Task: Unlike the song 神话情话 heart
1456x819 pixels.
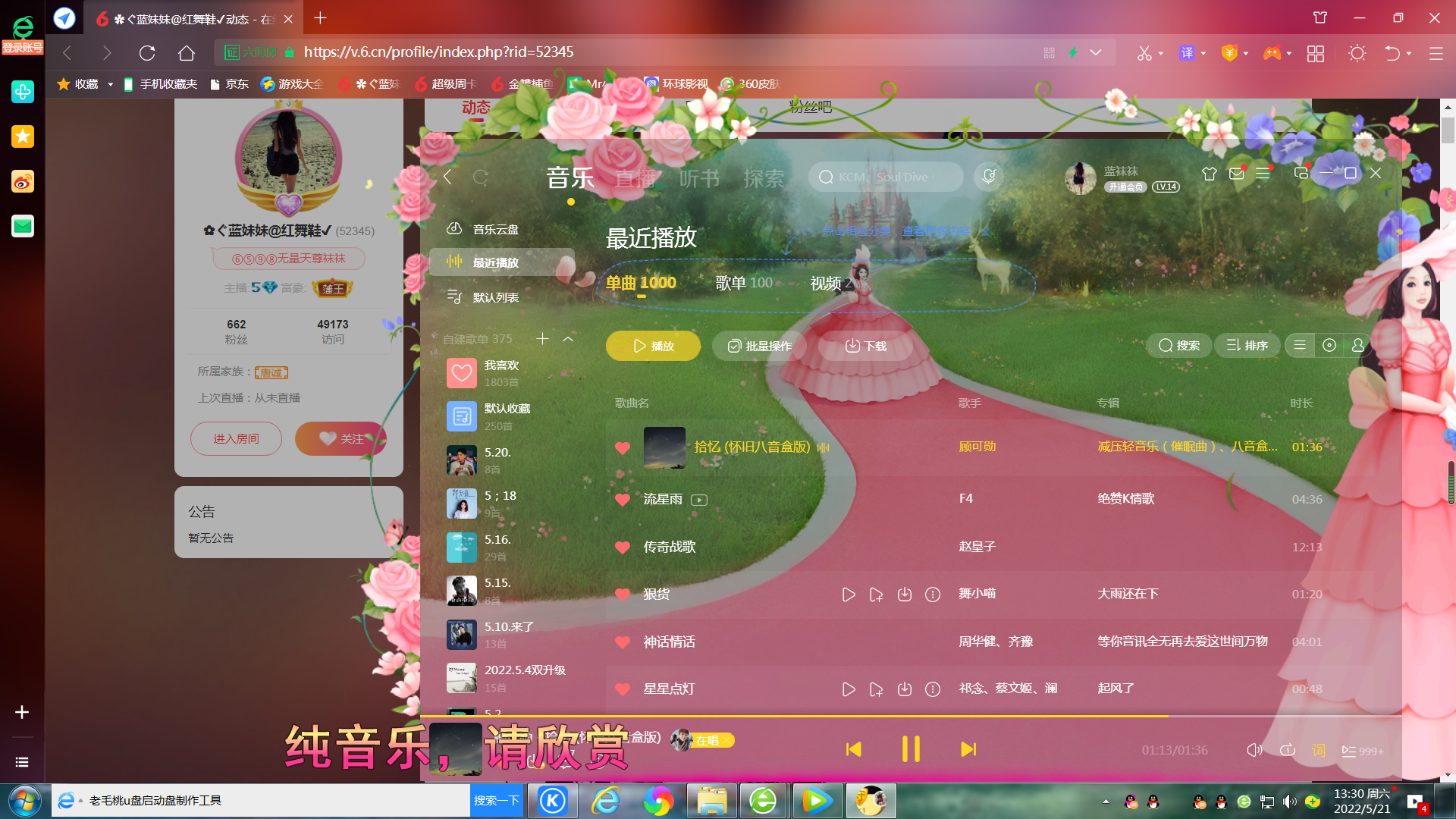Action: tap(623, 642)
